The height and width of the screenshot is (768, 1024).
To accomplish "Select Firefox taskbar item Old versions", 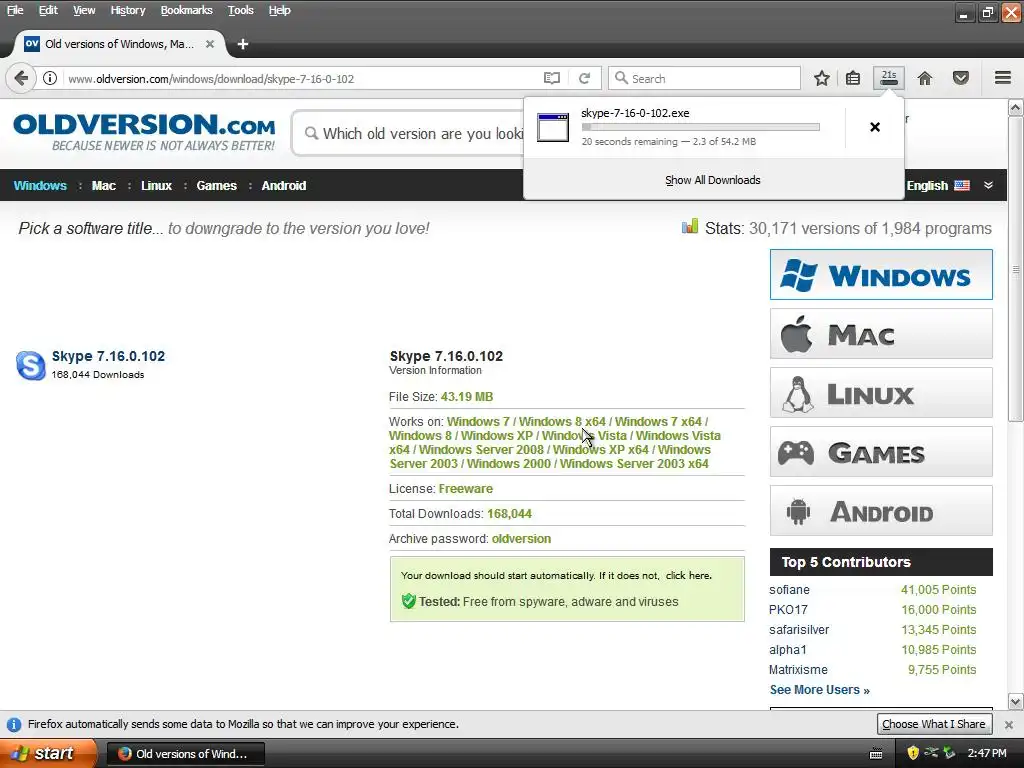I will pos(185,754).
